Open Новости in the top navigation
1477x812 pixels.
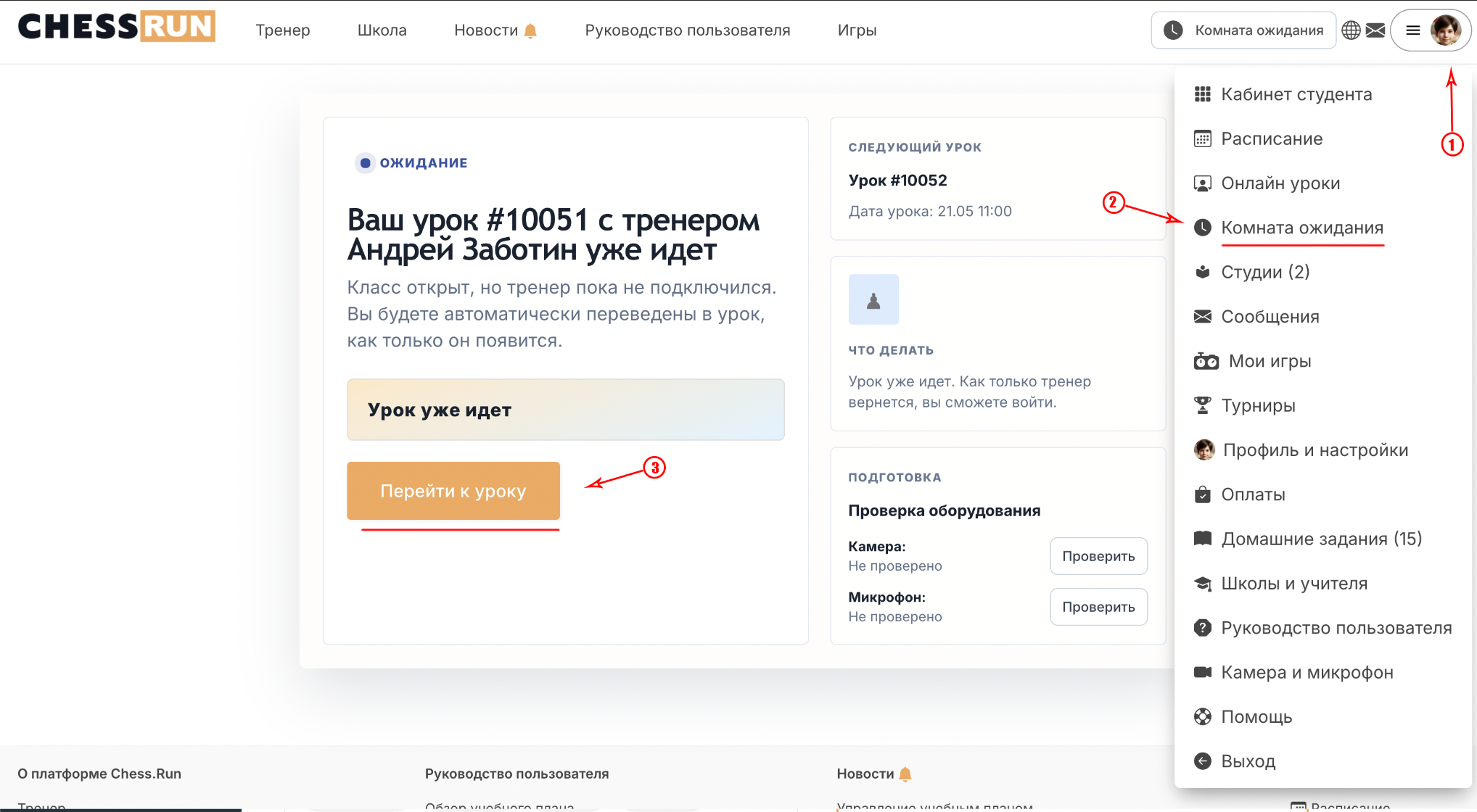[x=486, y=30]
